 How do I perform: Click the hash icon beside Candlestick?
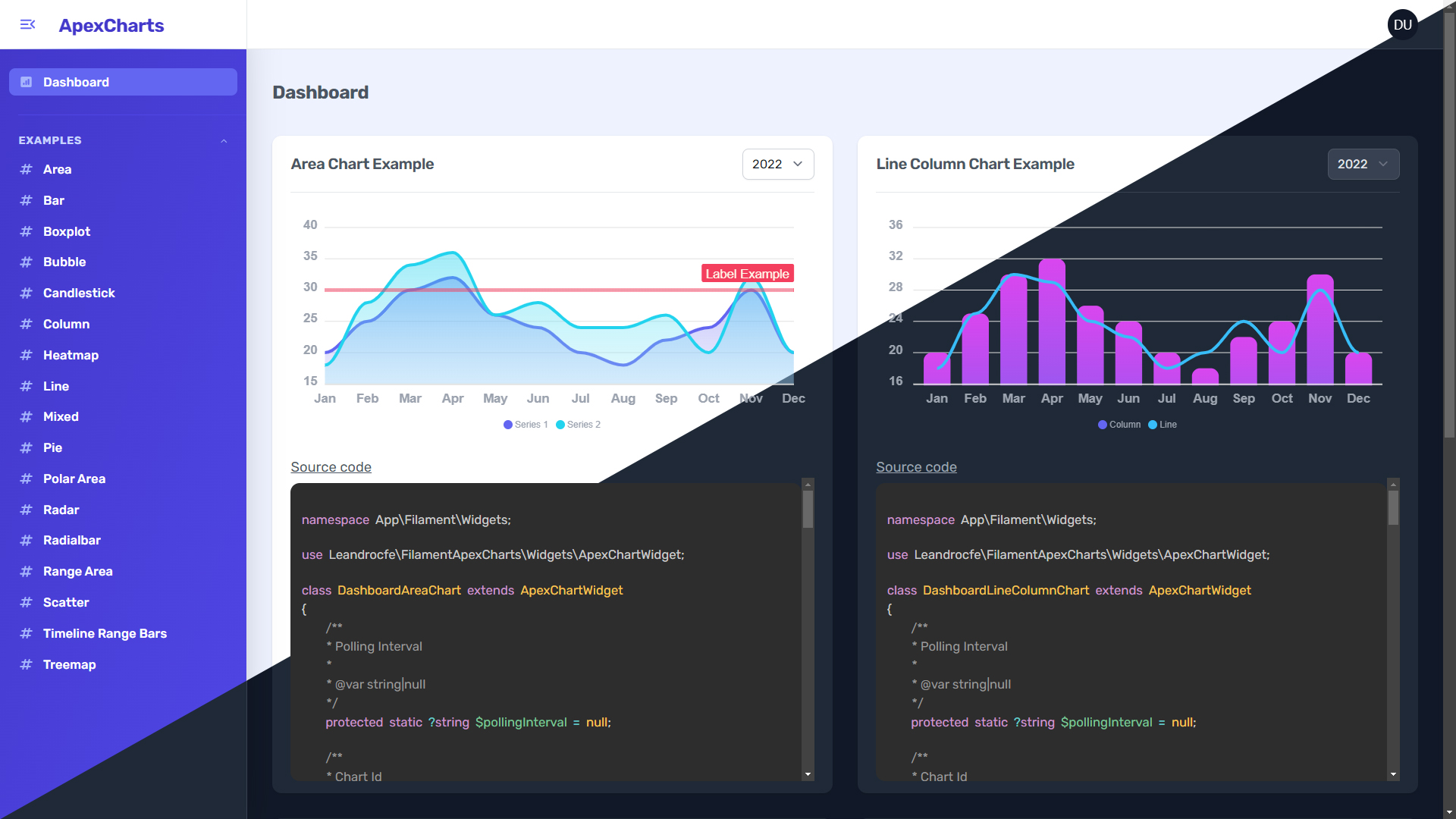click(x=27, y=293)
